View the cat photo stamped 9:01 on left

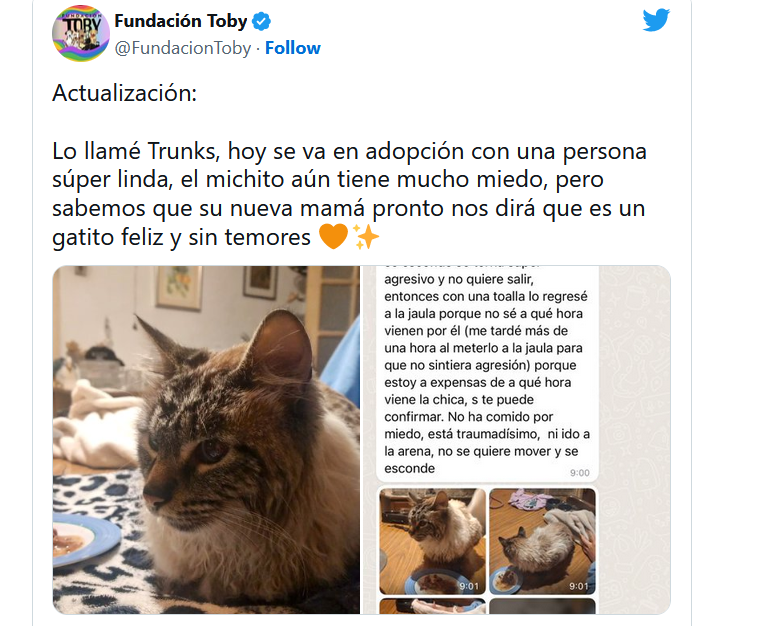(x=432, y=542)
